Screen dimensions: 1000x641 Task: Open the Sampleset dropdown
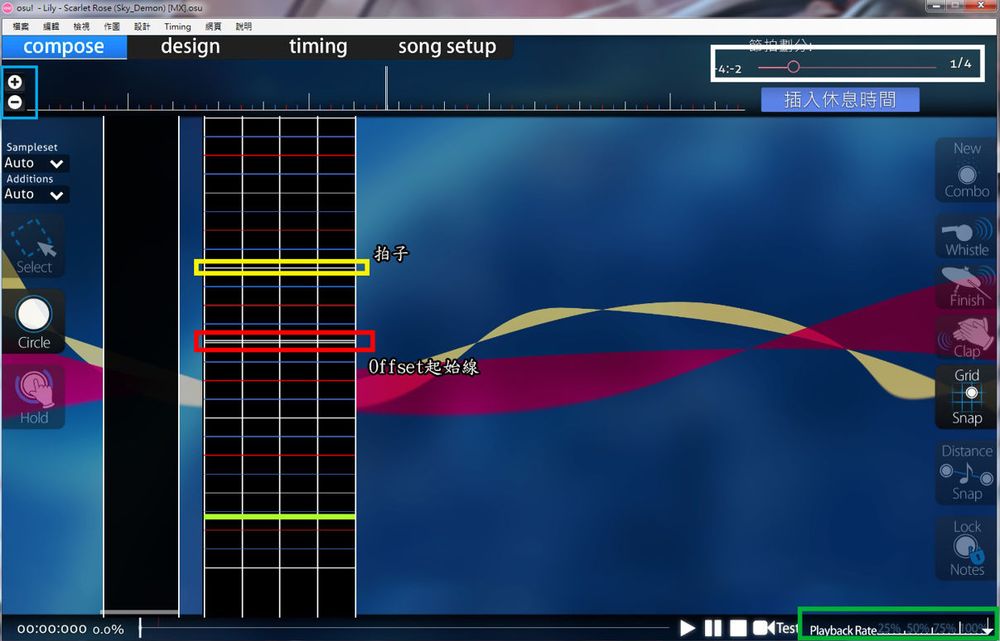pyautogui.click(x=35, y=162)
